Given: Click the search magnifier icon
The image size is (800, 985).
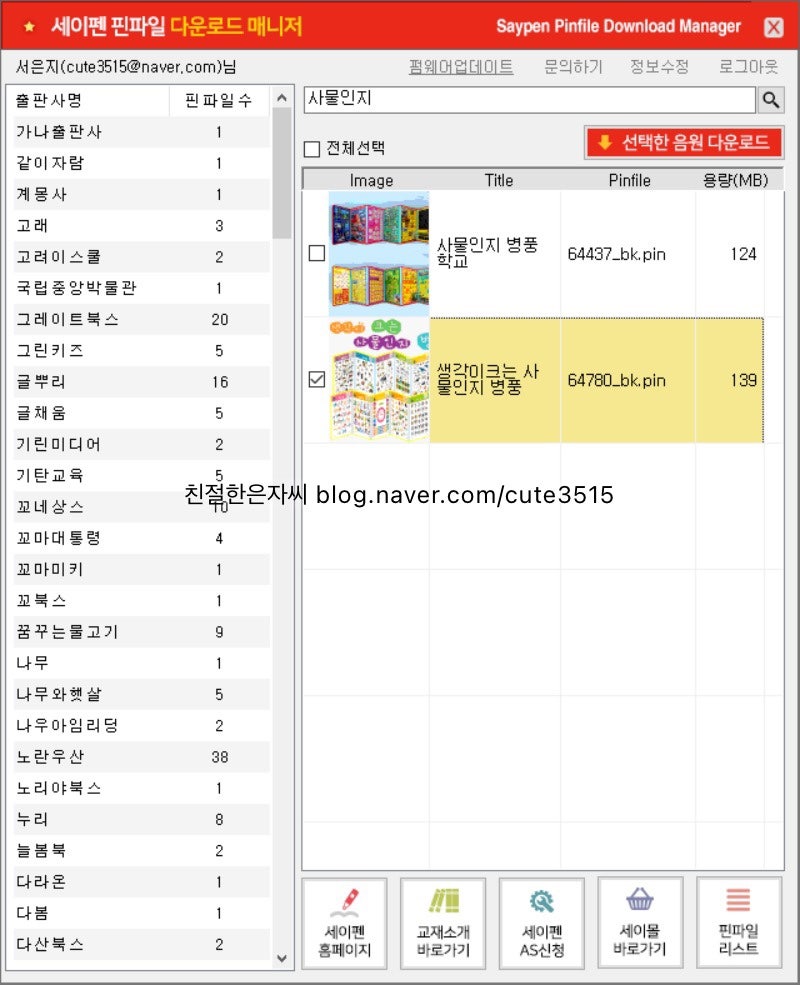Looking at the screenshot, I should pos(770,100).
